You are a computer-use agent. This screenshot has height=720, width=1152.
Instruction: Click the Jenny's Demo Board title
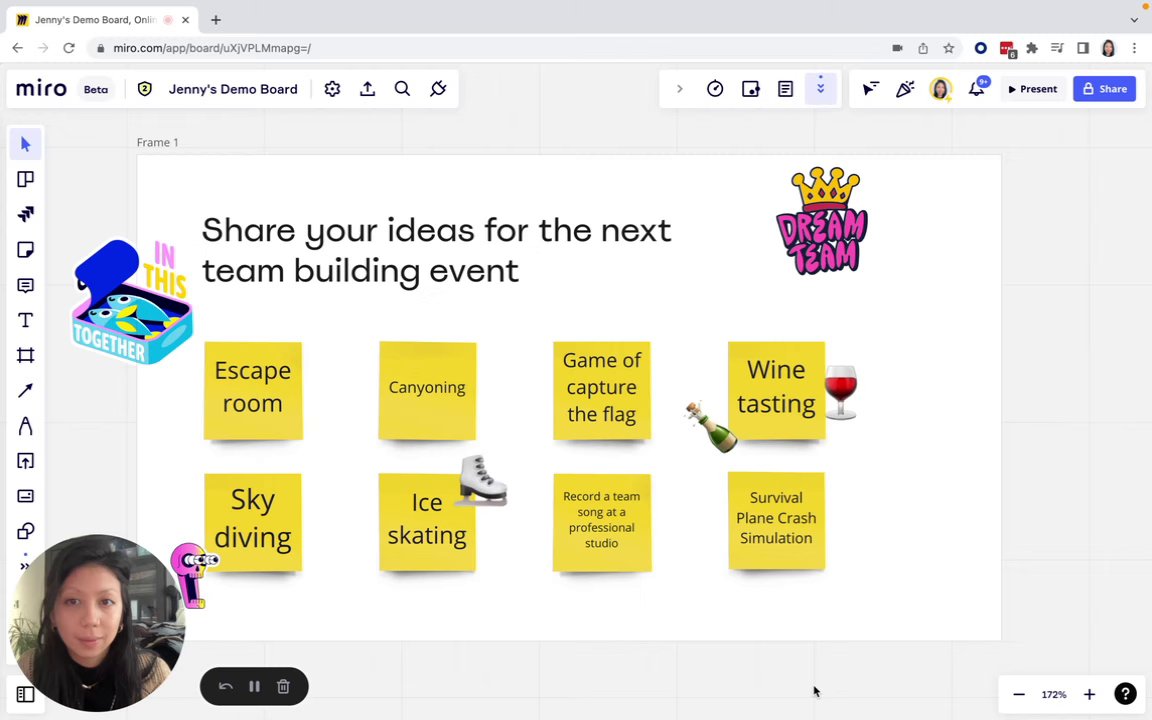coord(233,89)
